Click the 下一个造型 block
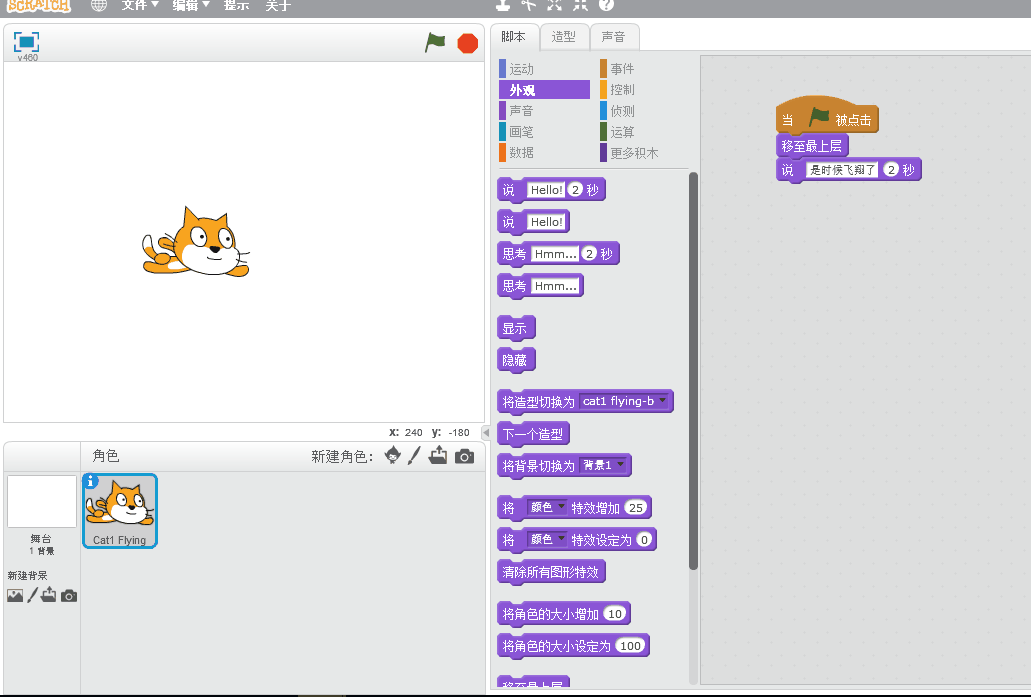 click(x=533, y=434)
